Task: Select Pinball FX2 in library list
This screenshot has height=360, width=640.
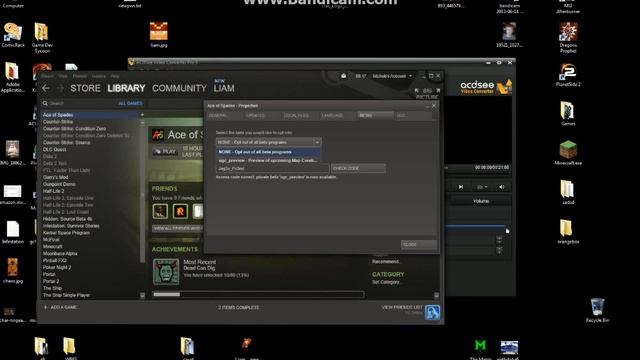Action: pos(54,260)
